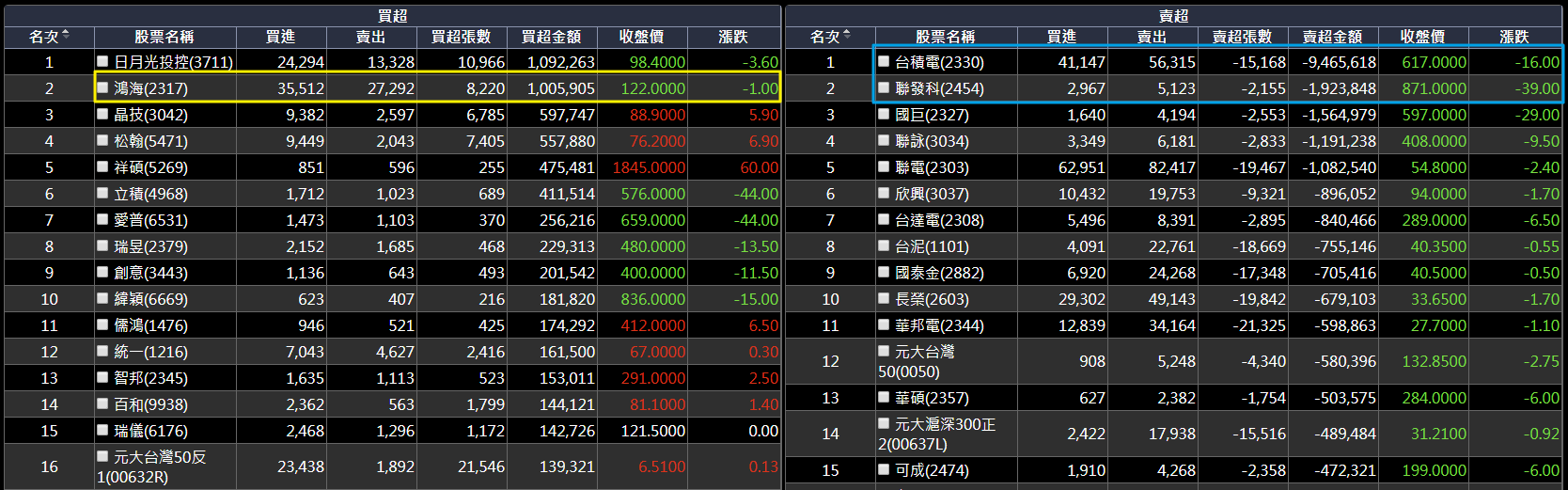The image size is (1568, 490).
Task: Click net sell value -21,325
Action: point(1260,325)
